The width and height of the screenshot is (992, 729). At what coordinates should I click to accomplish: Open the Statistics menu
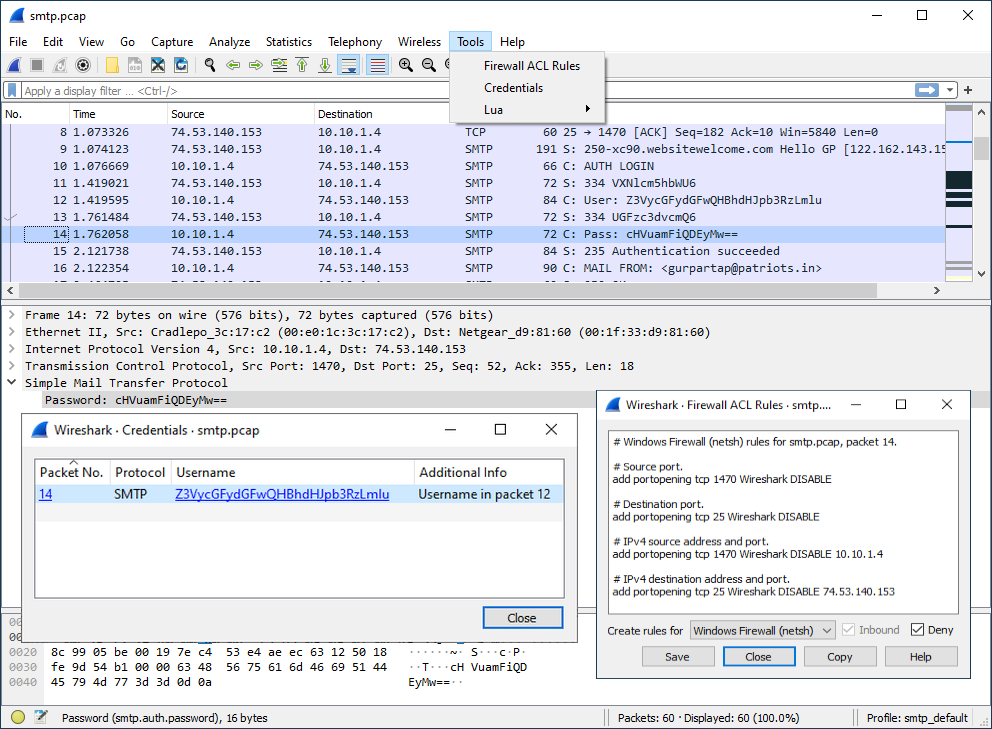[288, 42]
